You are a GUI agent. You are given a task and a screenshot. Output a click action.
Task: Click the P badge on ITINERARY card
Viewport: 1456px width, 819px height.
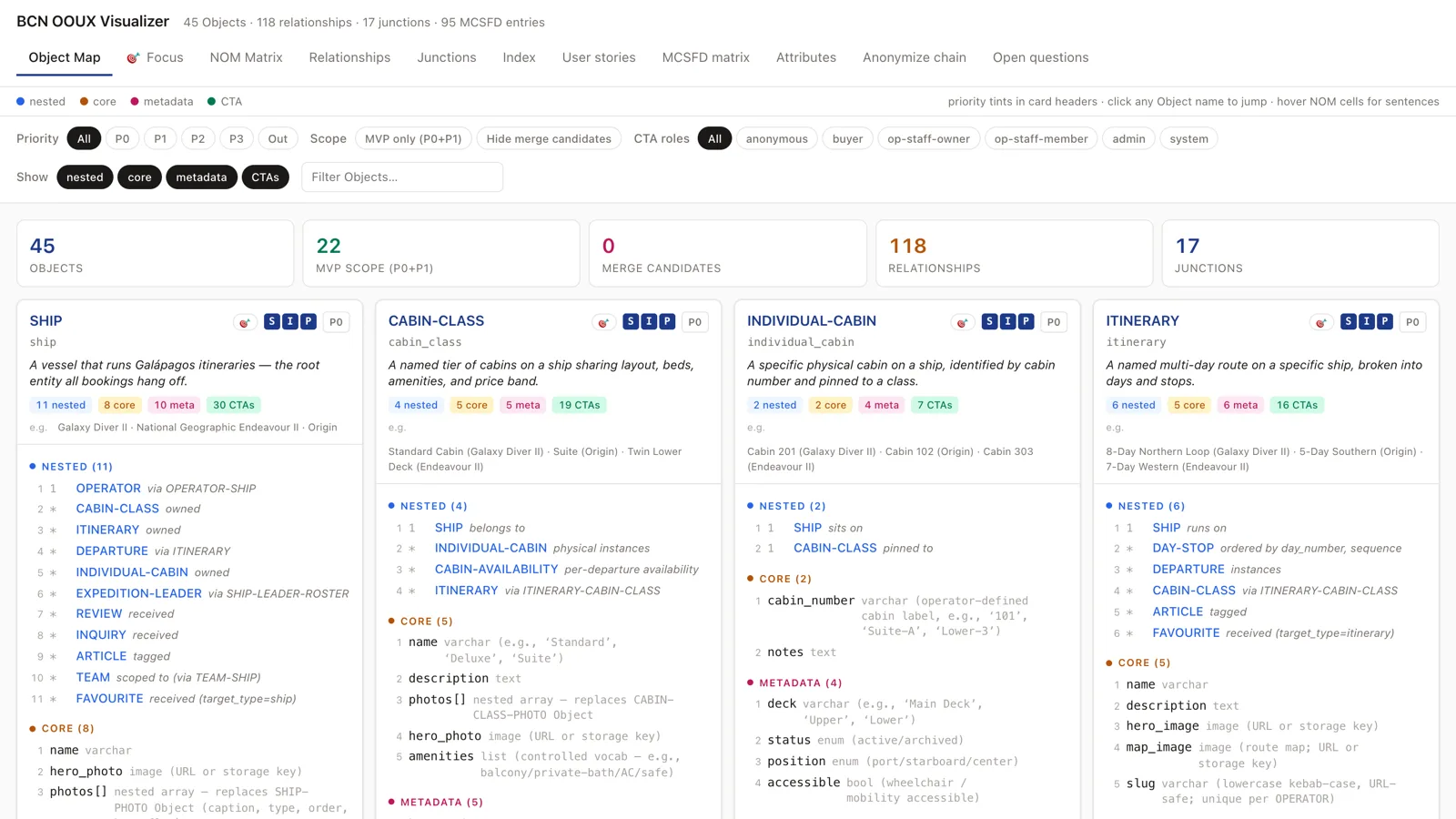(x=1385, y=321)
